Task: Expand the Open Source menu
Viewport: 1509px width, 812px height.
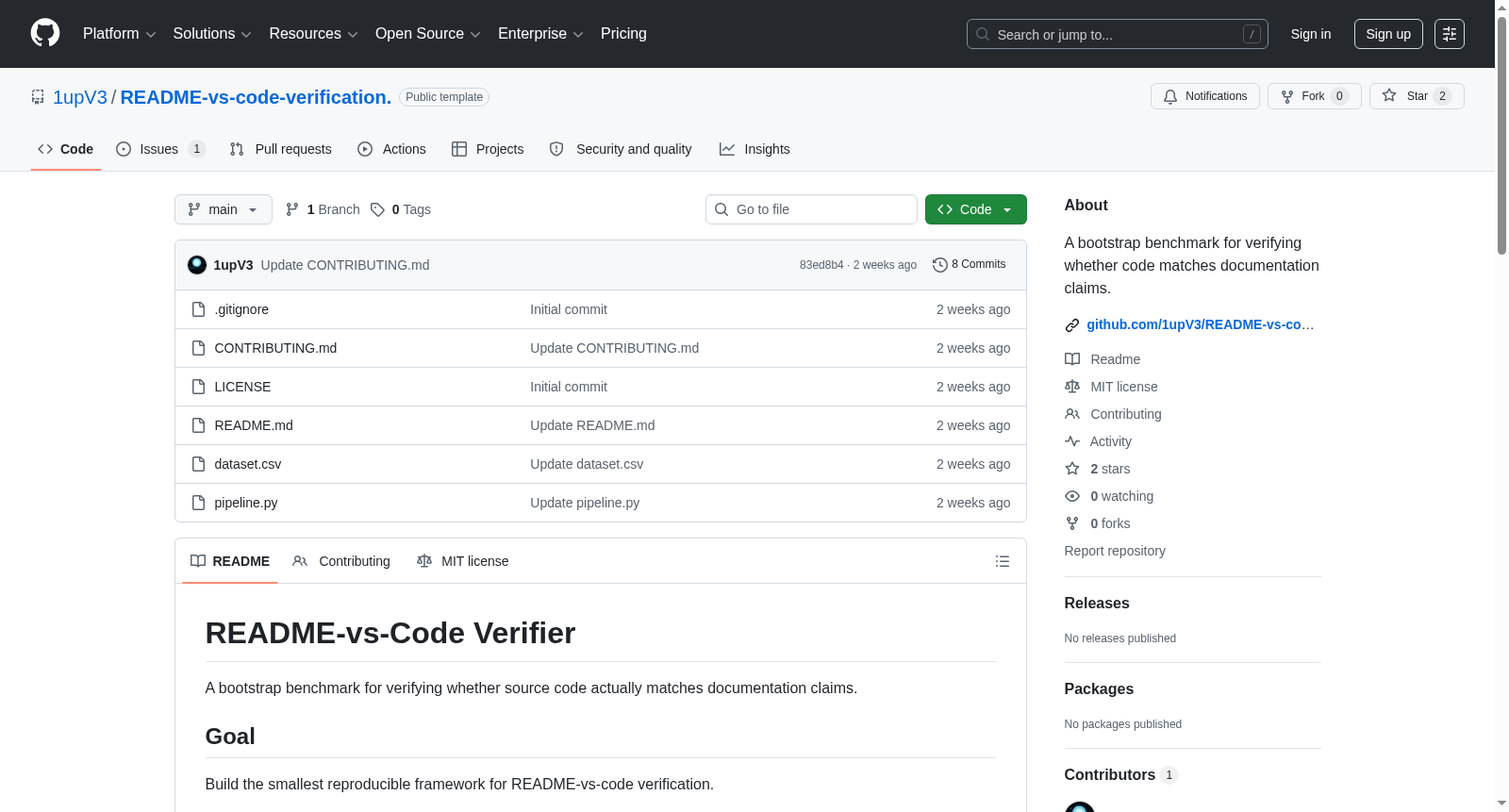Action: [427, 34]
